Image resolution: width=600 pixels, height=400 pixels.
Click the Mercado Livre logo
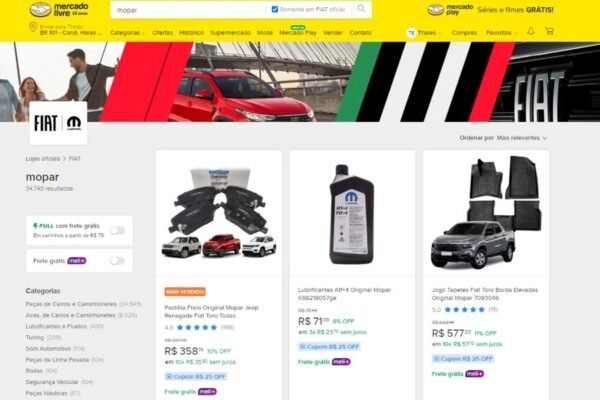point(59,10)
